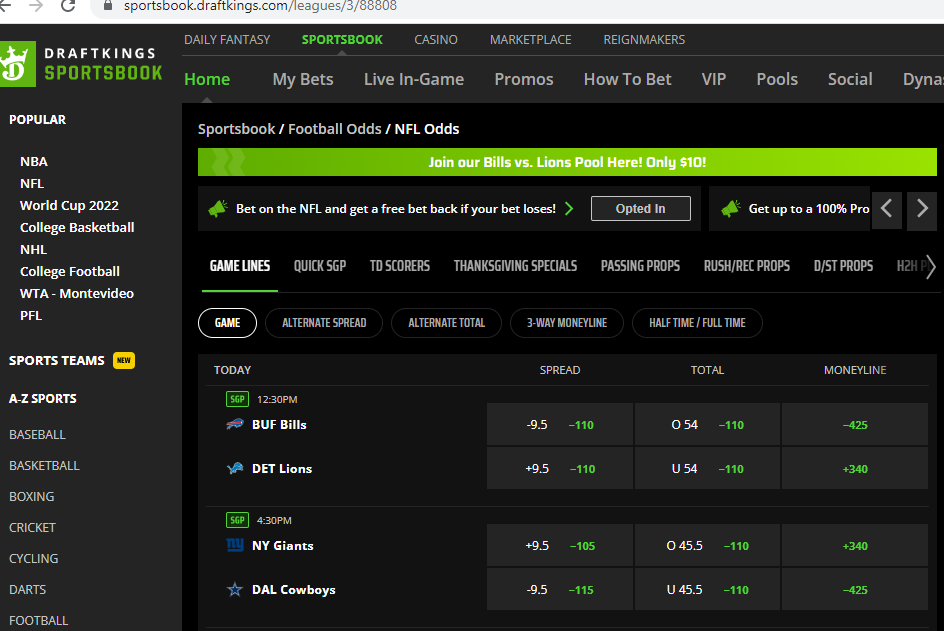Viewport: 944px width, 631px height.
Task: Open the TD Scorers tab
Action: tap(400, 266)
